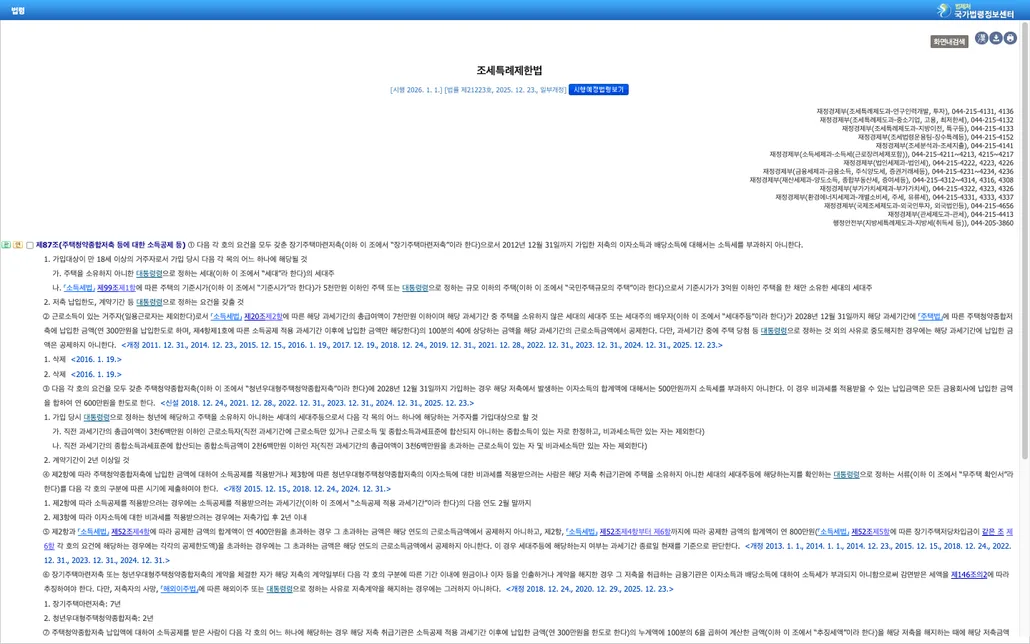Click the yellow 연 icon before 제87조

(18, 245)
